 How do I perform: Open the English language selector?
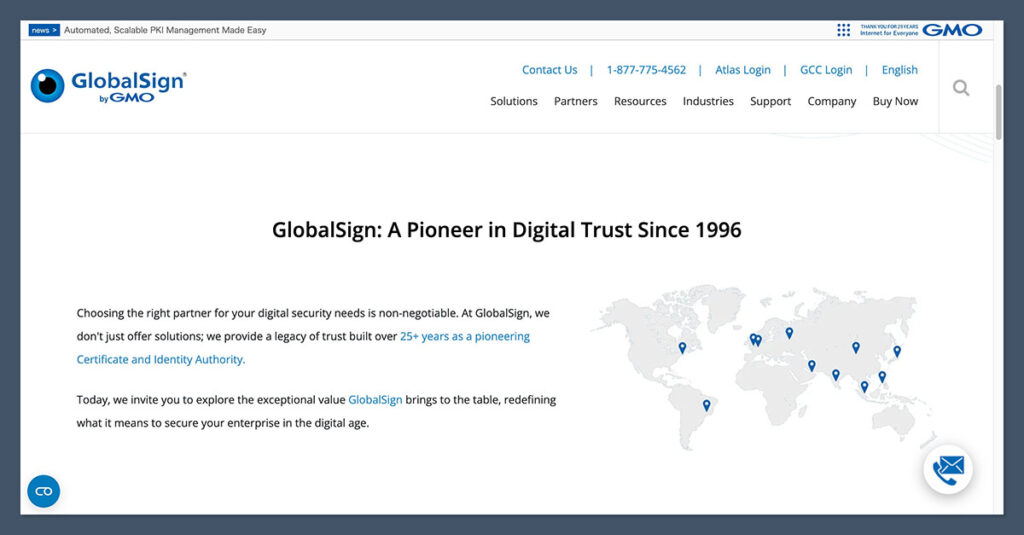point(899,70)
